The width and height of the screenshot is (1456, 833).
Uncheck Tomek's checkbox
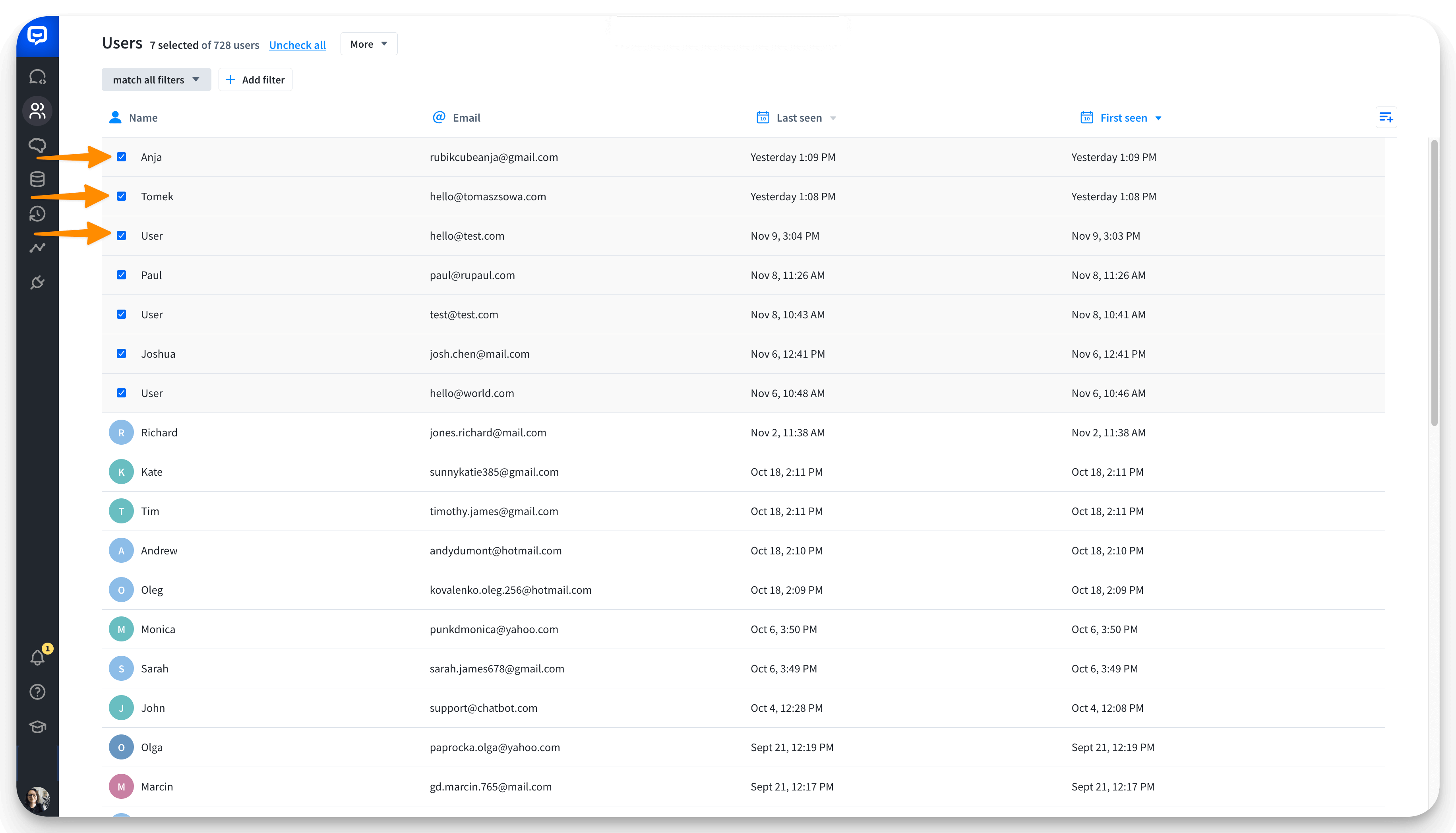point(121,196)
